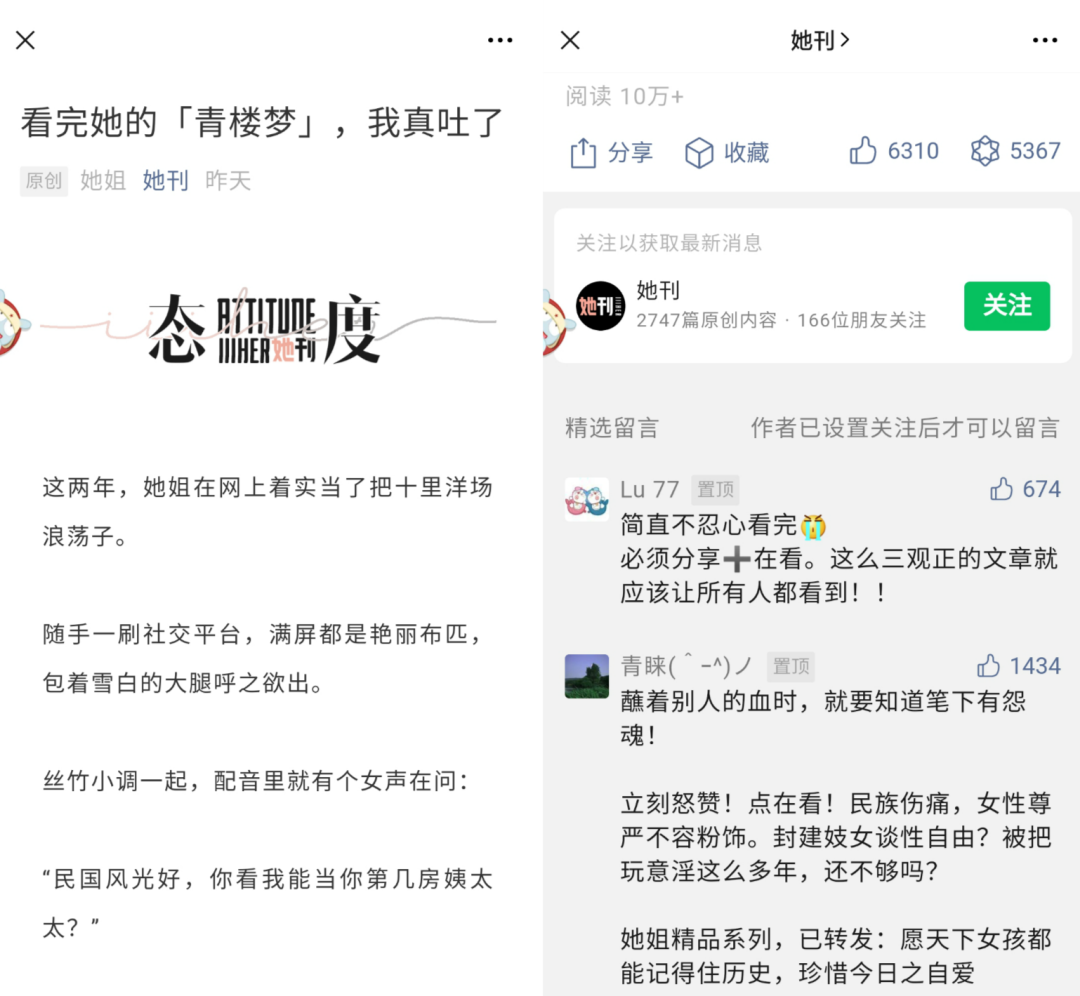The width and height of the screenshot is (1080, 996).
Task: Open the three-dot menu on the right panel
Action: [1044, 40]
